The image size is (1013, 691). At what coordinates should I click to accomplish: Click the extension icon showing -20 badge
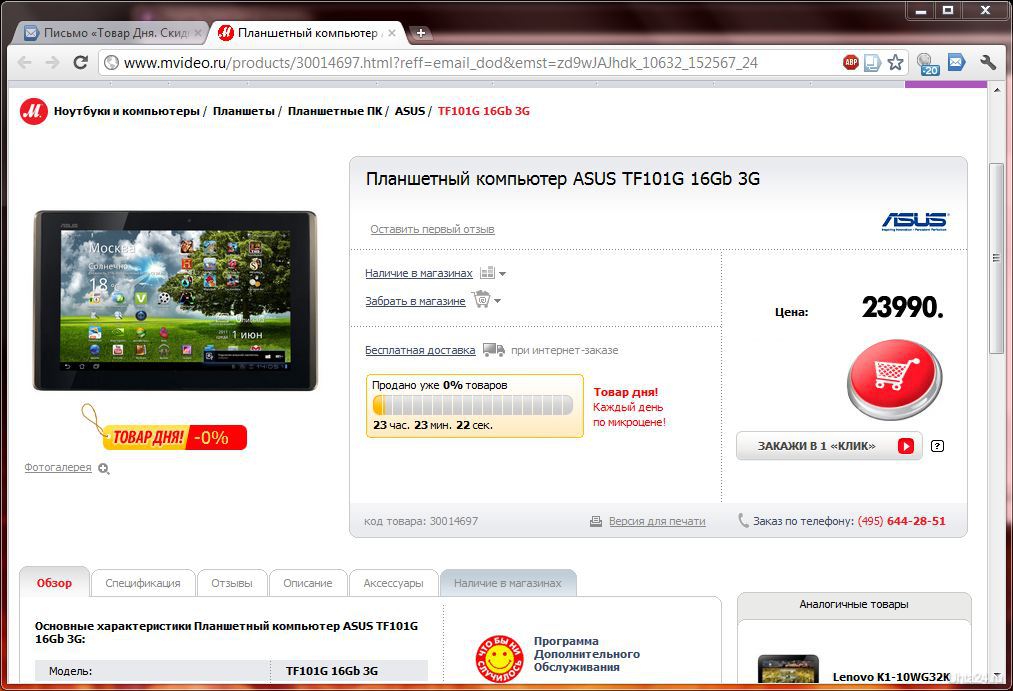click(928, 63)
